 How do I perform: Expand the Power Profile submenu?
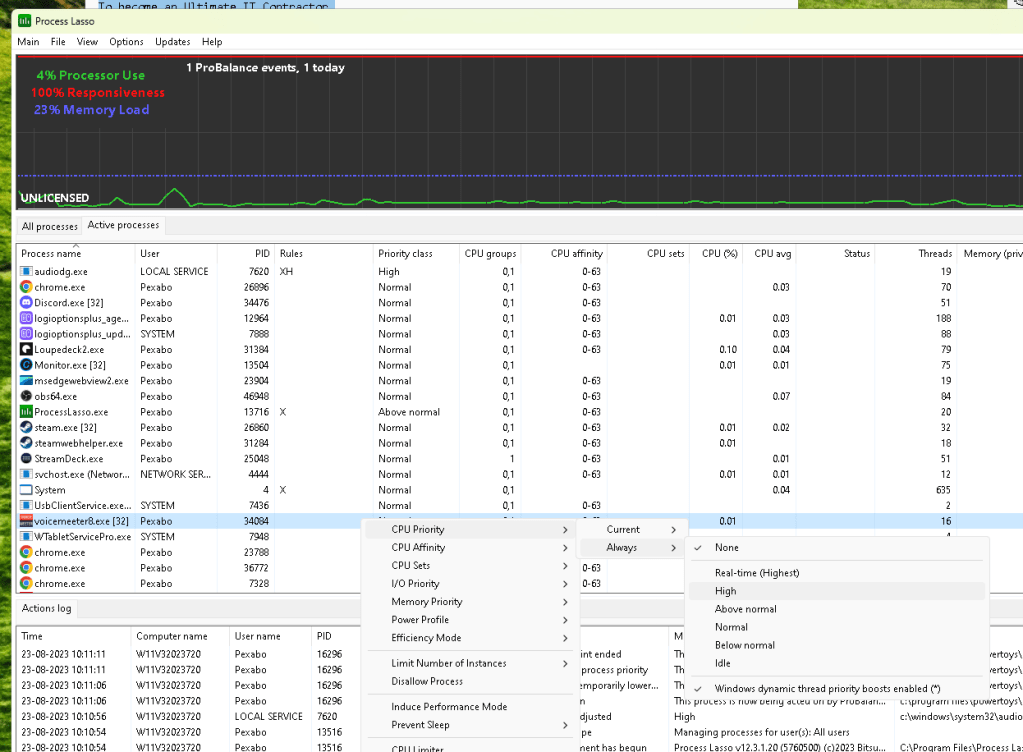(468, 620)
